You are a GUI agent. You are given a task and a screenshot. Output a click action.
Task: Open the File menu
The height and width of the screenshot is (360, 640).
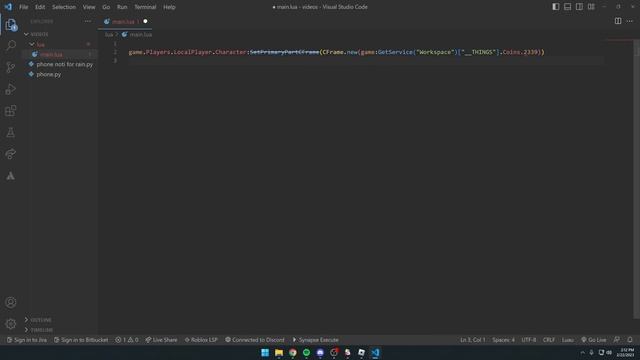click(x=24, y=7)
